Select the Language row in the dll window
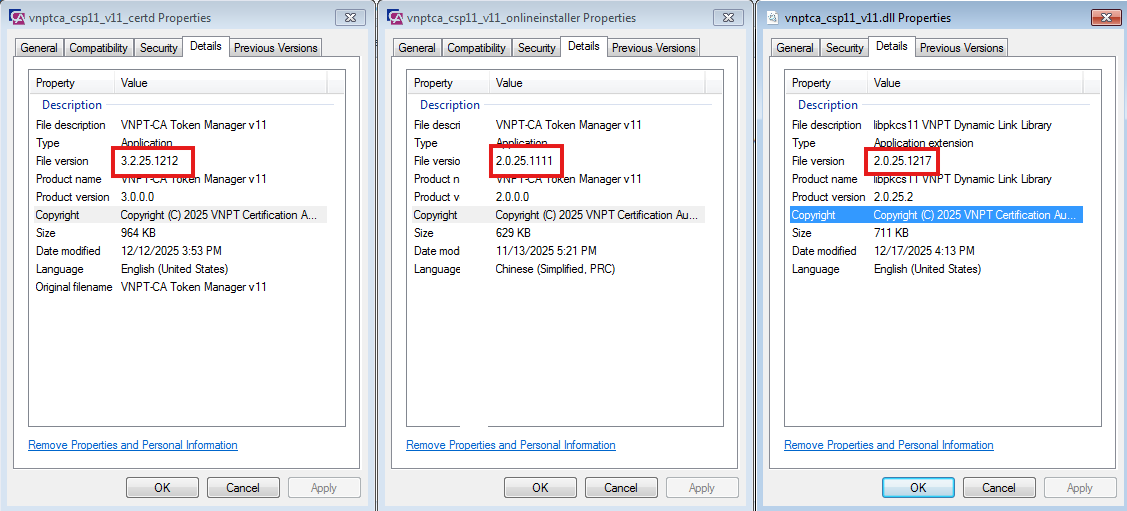 937,269
